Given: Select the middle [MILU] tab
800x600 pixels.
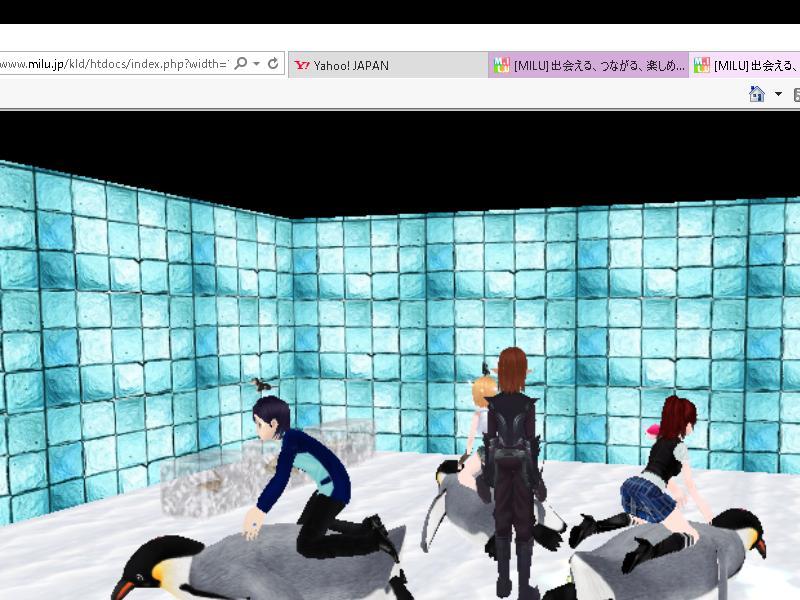Looking at the screenshot, I should pyautogui.click(x=590, y=65).
